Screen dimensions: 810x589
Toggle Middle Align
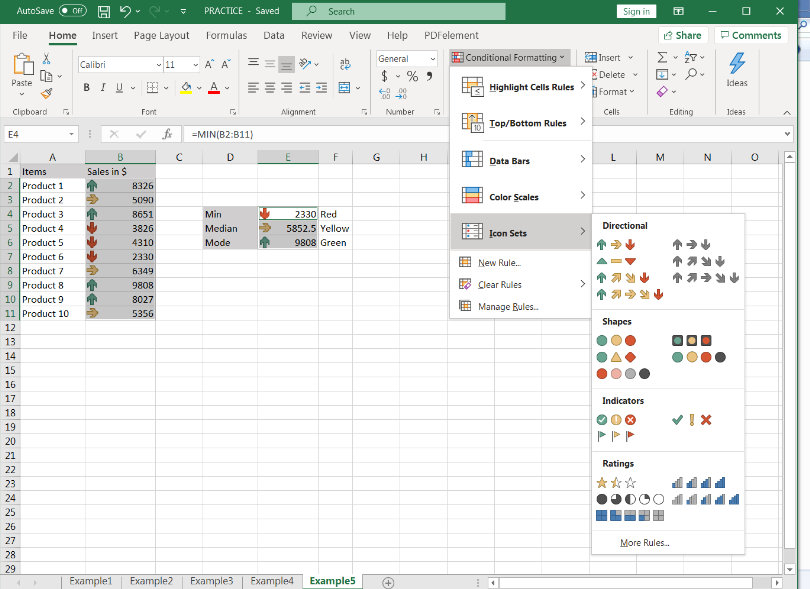click(270, 64)
